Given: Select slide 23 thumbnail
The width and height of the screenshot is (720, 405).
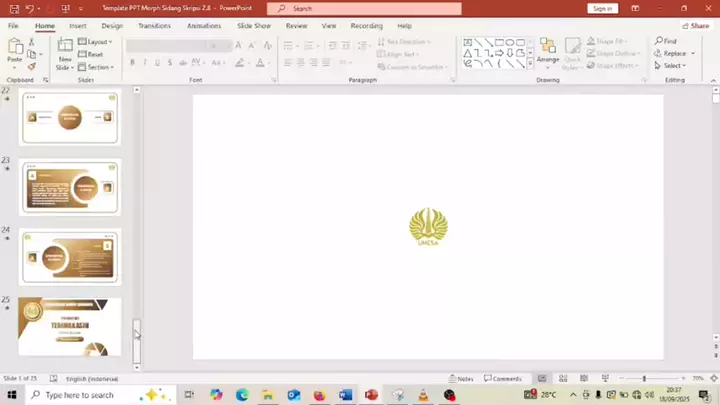Looking at the screenshot, I should click(x=69, y=188).
